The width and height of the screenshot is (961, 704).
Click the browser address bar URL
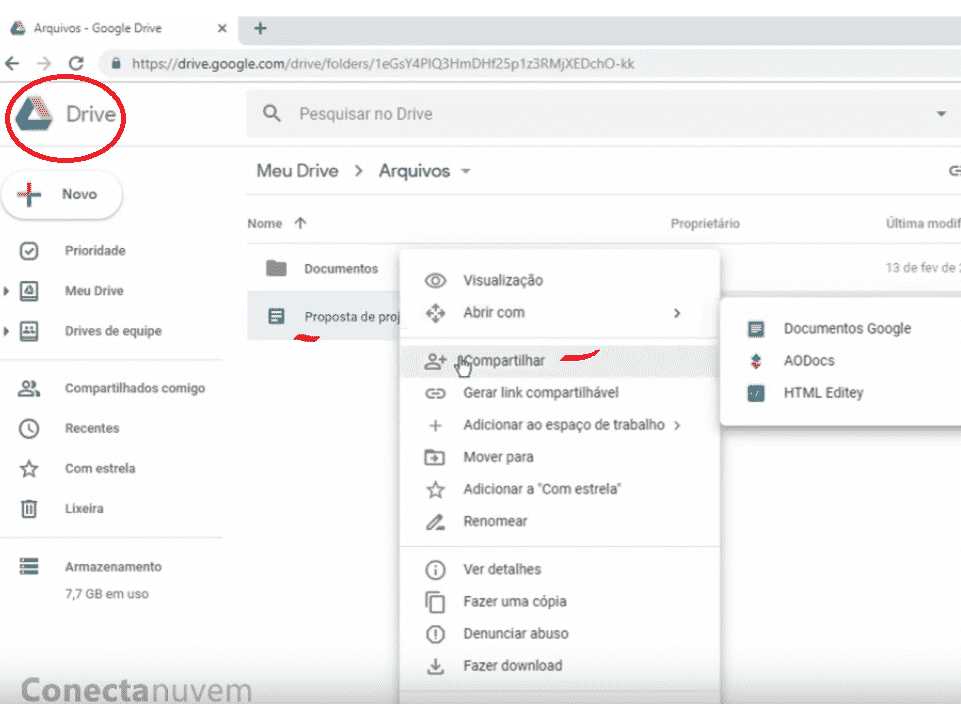coord(382,64)
